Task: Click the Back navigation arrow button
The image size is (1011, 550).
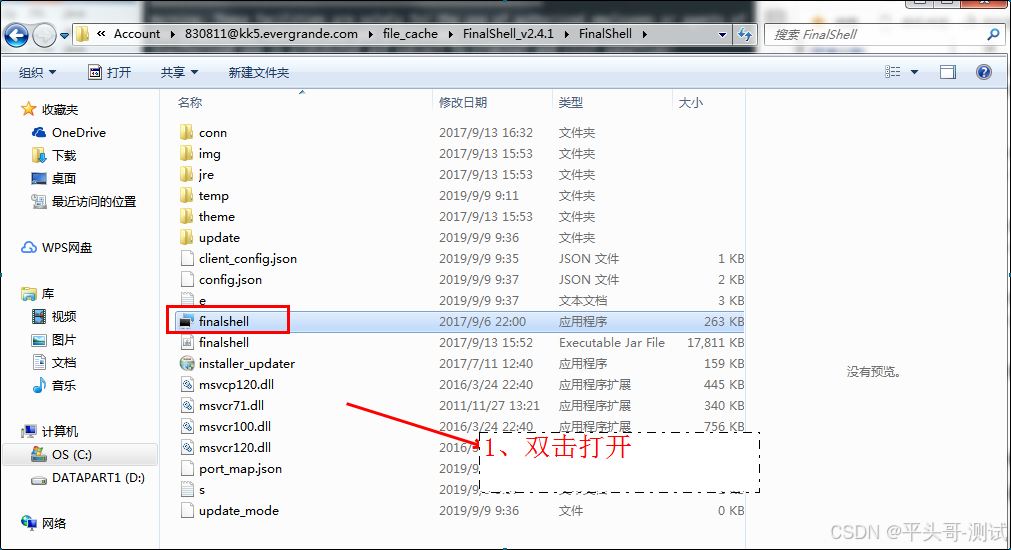Action: 16,35
